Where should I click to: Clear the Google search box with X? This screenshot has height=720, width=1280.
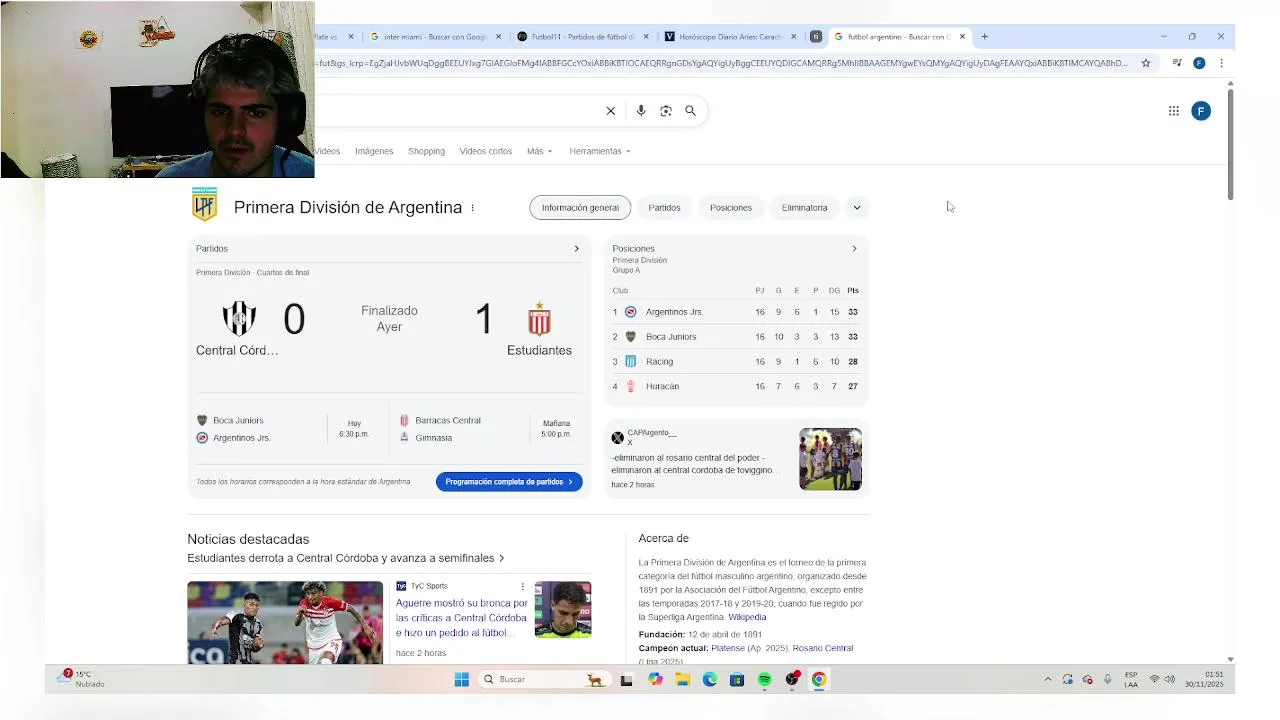[x=611, y=111]
